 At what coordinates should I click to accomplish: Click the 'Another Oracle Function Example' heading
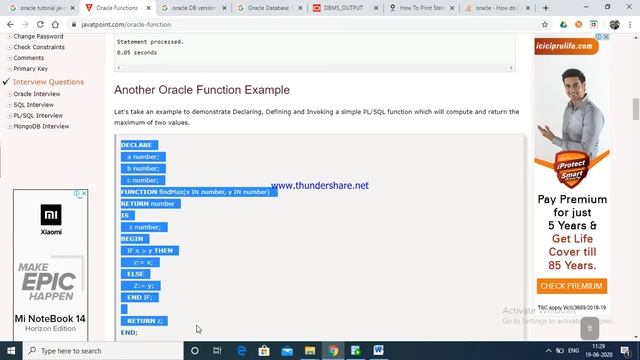pyautogui.click(x=202, y=90)
